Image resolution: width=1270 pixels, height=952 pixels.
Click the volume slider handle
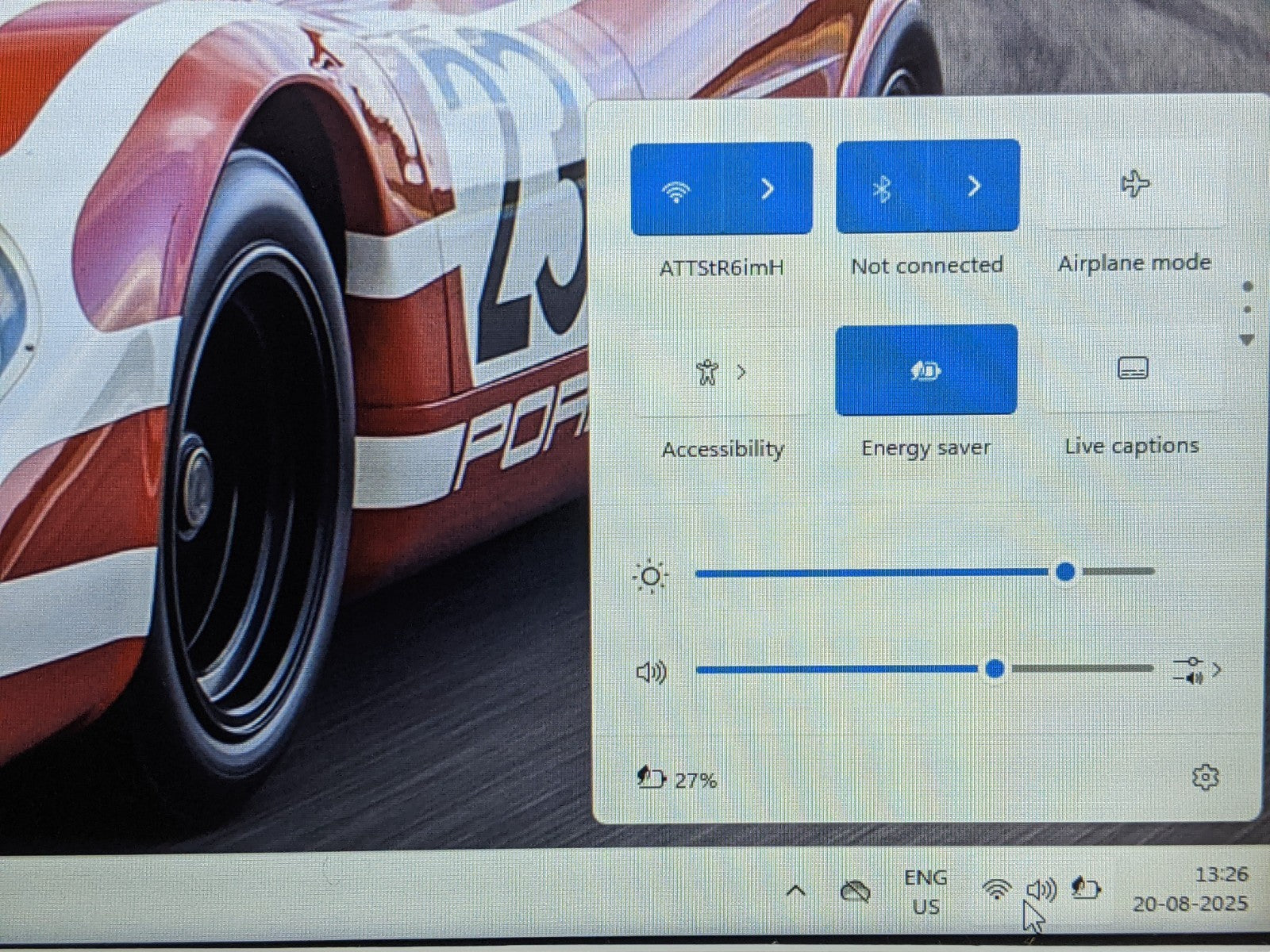(x=995, y=670)
